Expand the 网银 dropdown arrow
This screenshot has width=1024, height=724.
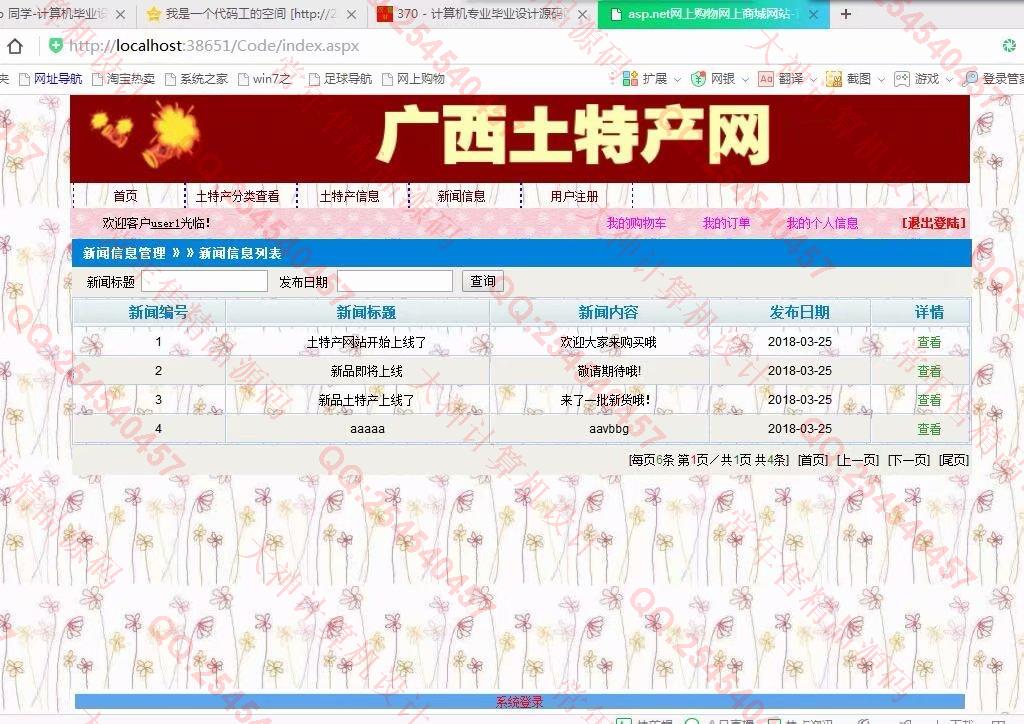coord(745,80)
